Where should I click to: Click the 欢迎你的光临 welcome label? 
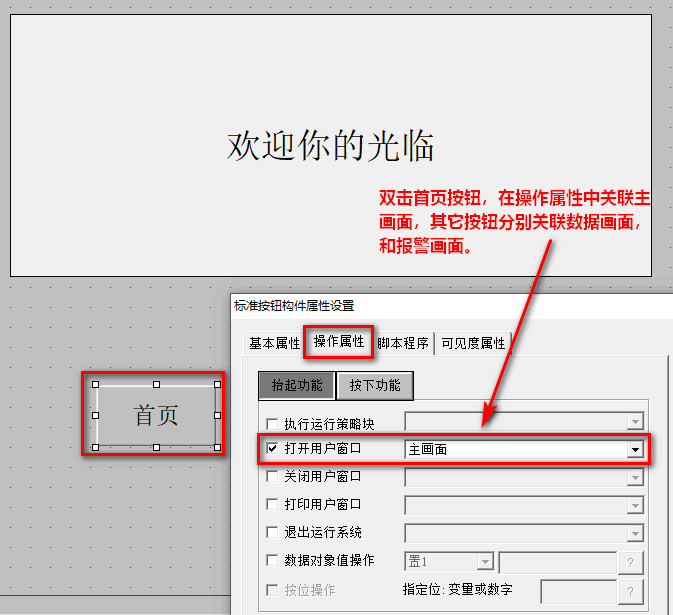pos(330,146)
